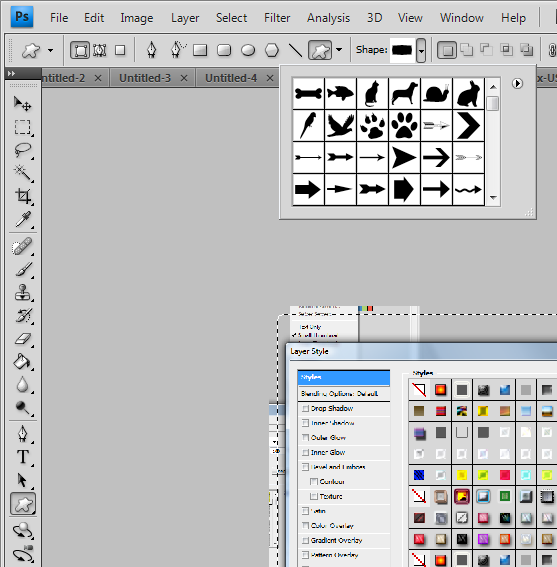Open the tool preset picker dropdown
This screenshot has width=557, height=567.
click(51, 50)
